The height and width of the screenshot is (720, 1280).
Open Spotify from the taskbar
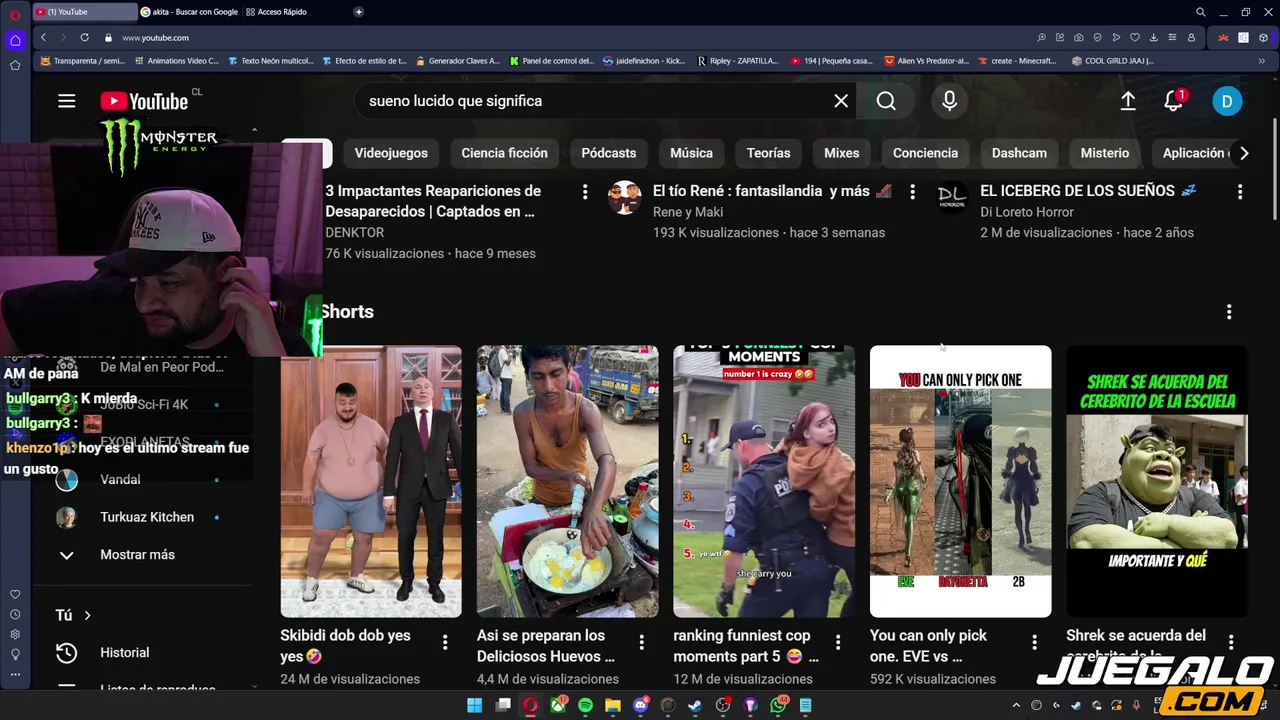pos(585,705)
